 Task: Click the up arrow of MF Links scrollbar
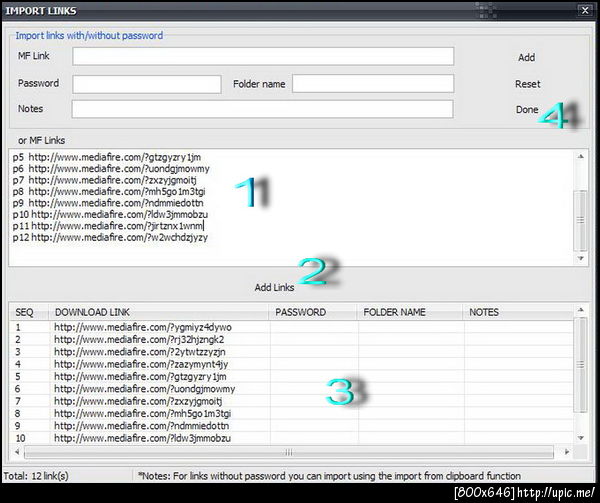[x=580, y=156]
